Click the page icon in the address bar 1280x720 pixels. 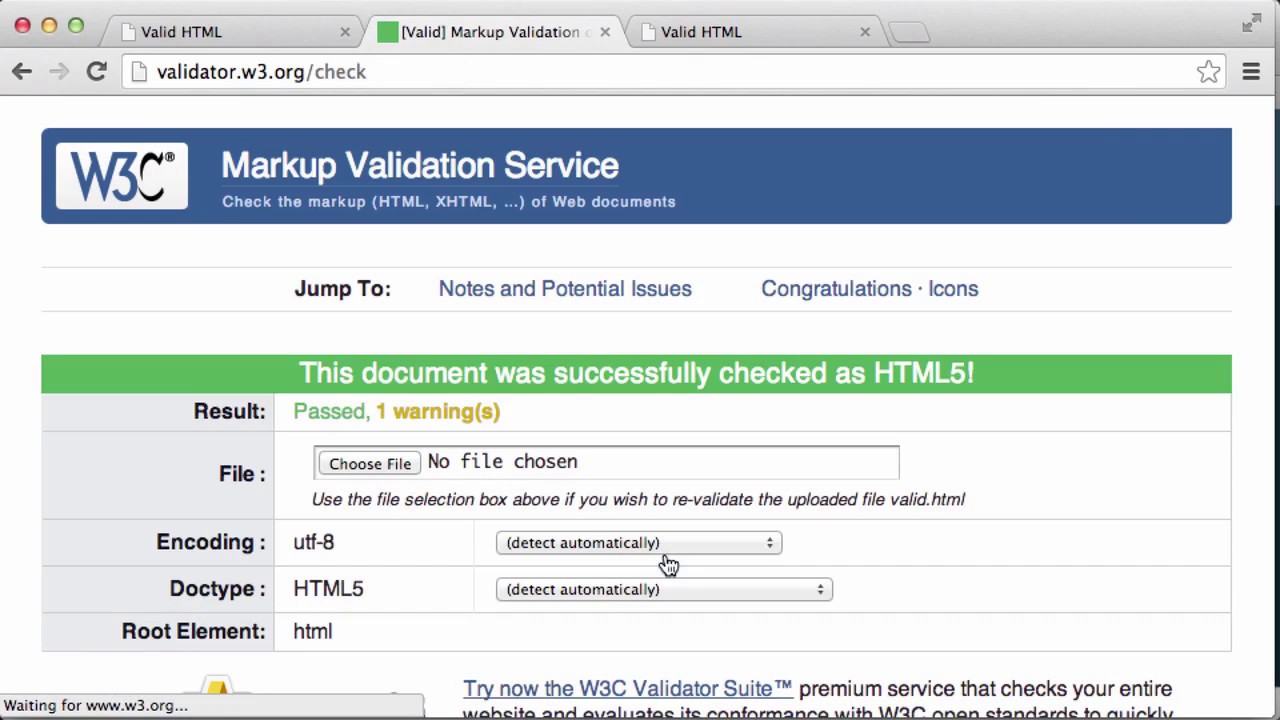[139, 72]
